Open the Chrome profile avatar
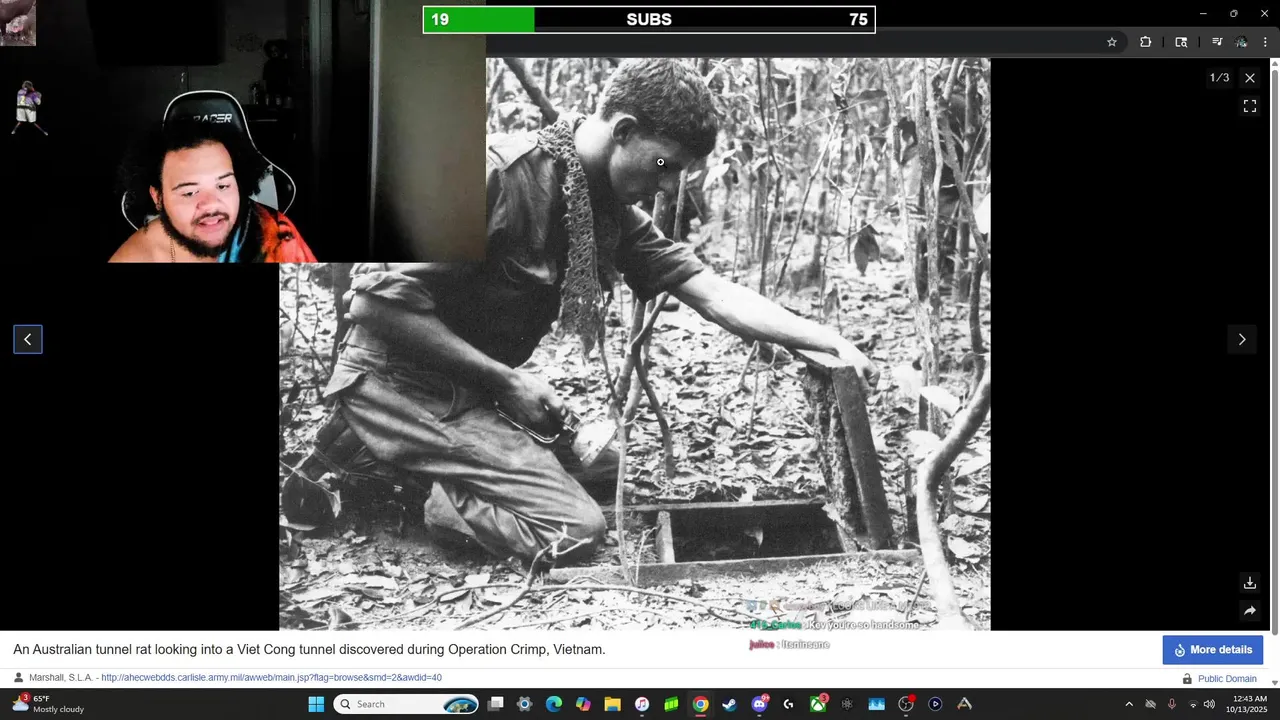 pyautogui.click(x=1241, y=42)
